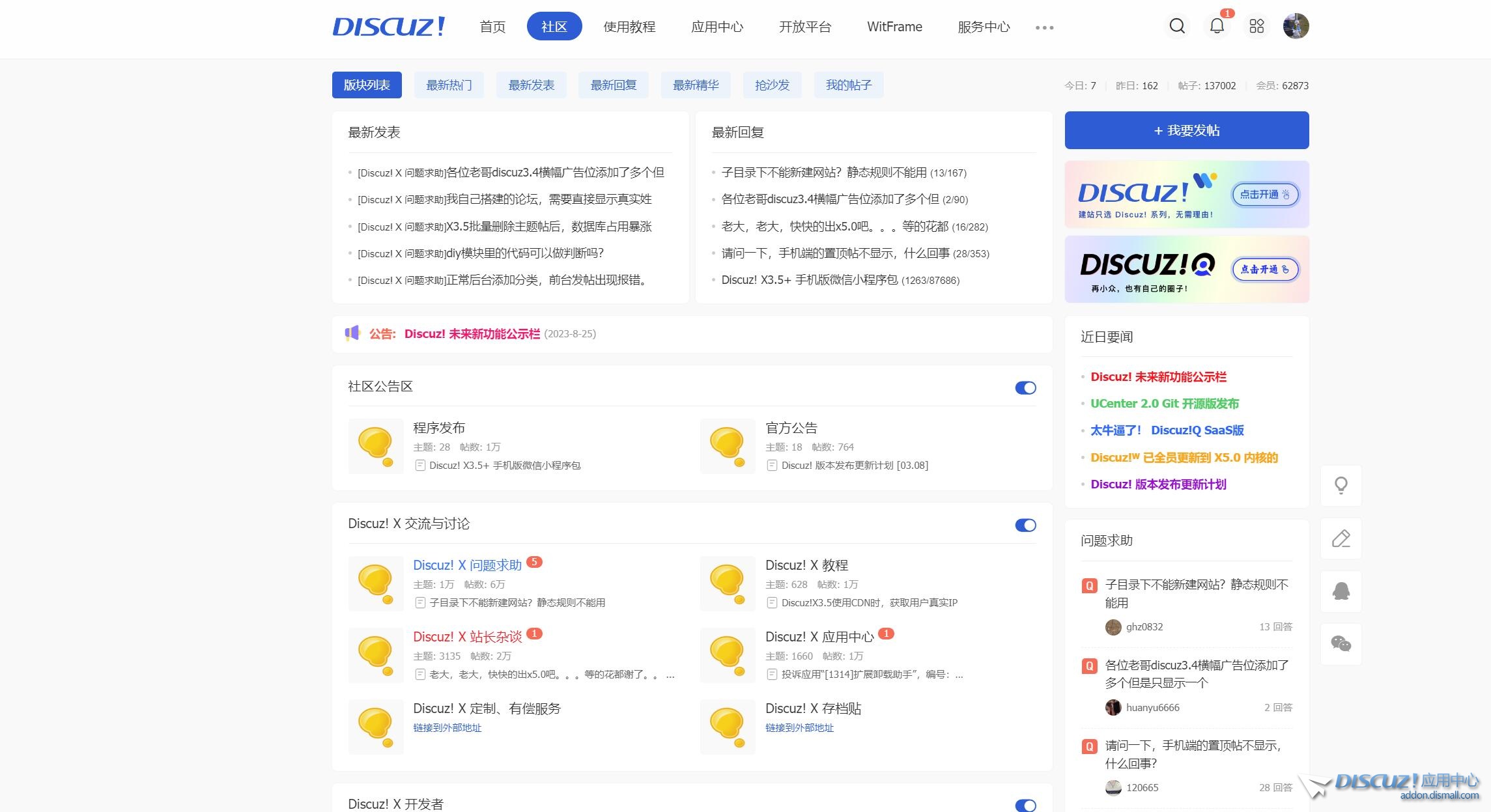Toggle the Discuz! X 开发者 section switch
Viewport: 1491px width, 812px height.
tap(1025, 805)
